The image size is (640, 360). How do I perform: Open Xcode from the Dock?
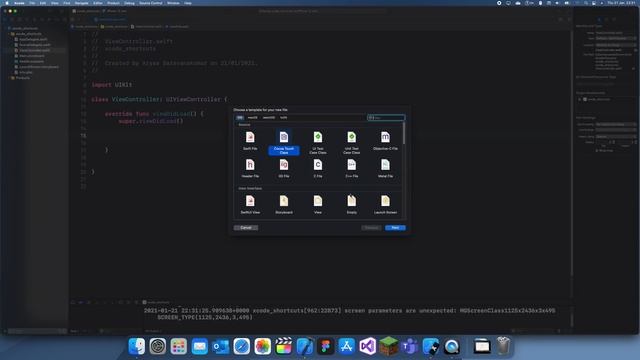tap(304, 346)
